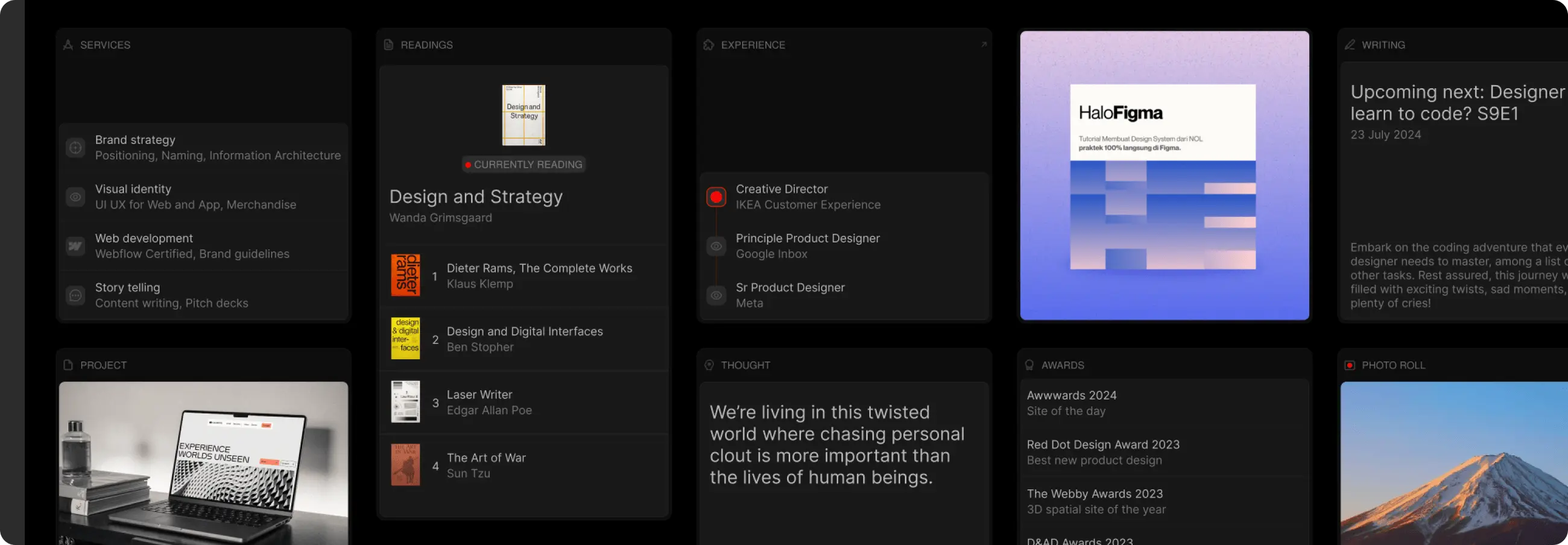Click the Readings document icon

point(388,45)
